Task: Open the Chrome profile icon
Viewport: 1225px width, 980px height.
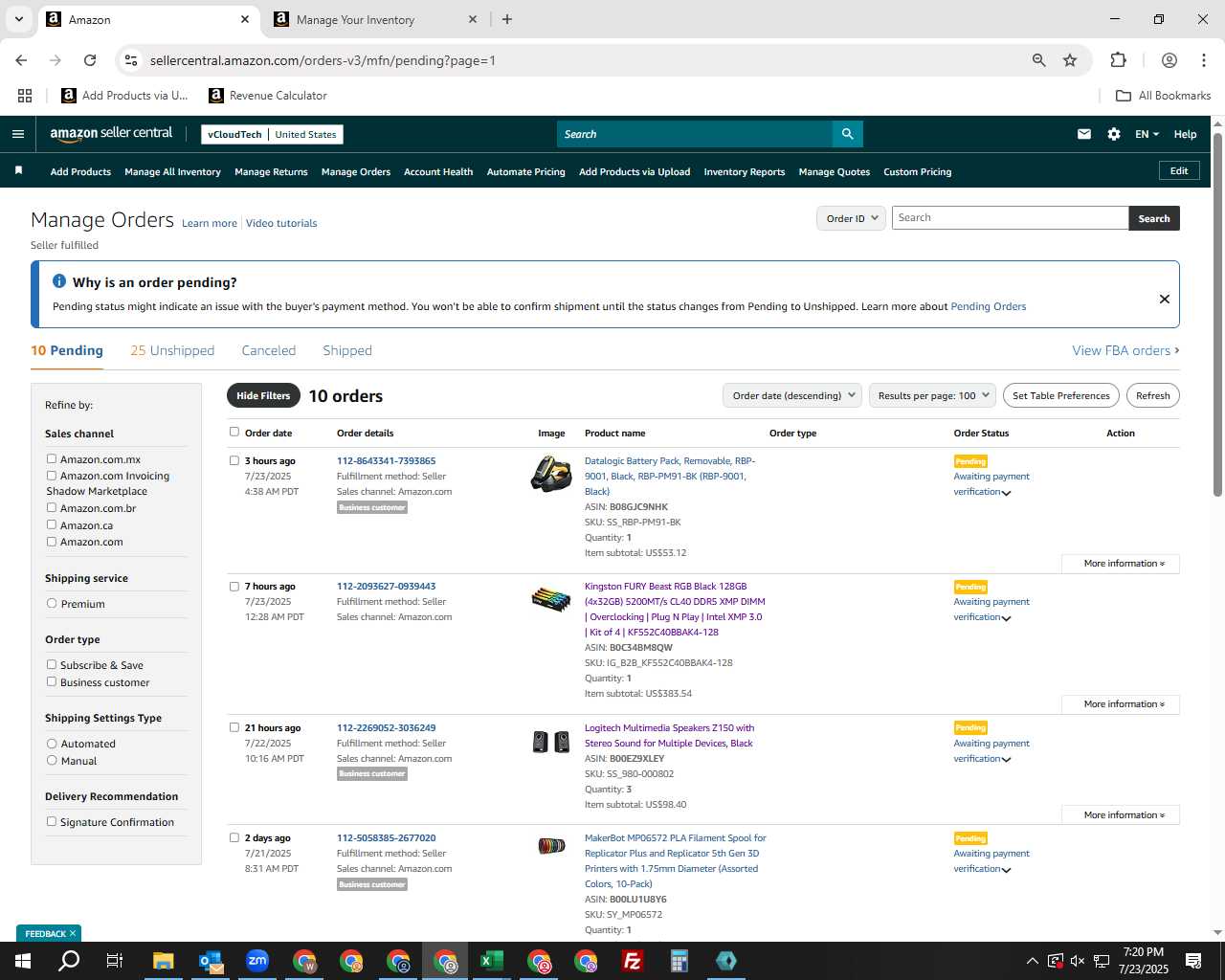Action: tap(1169, 60)
